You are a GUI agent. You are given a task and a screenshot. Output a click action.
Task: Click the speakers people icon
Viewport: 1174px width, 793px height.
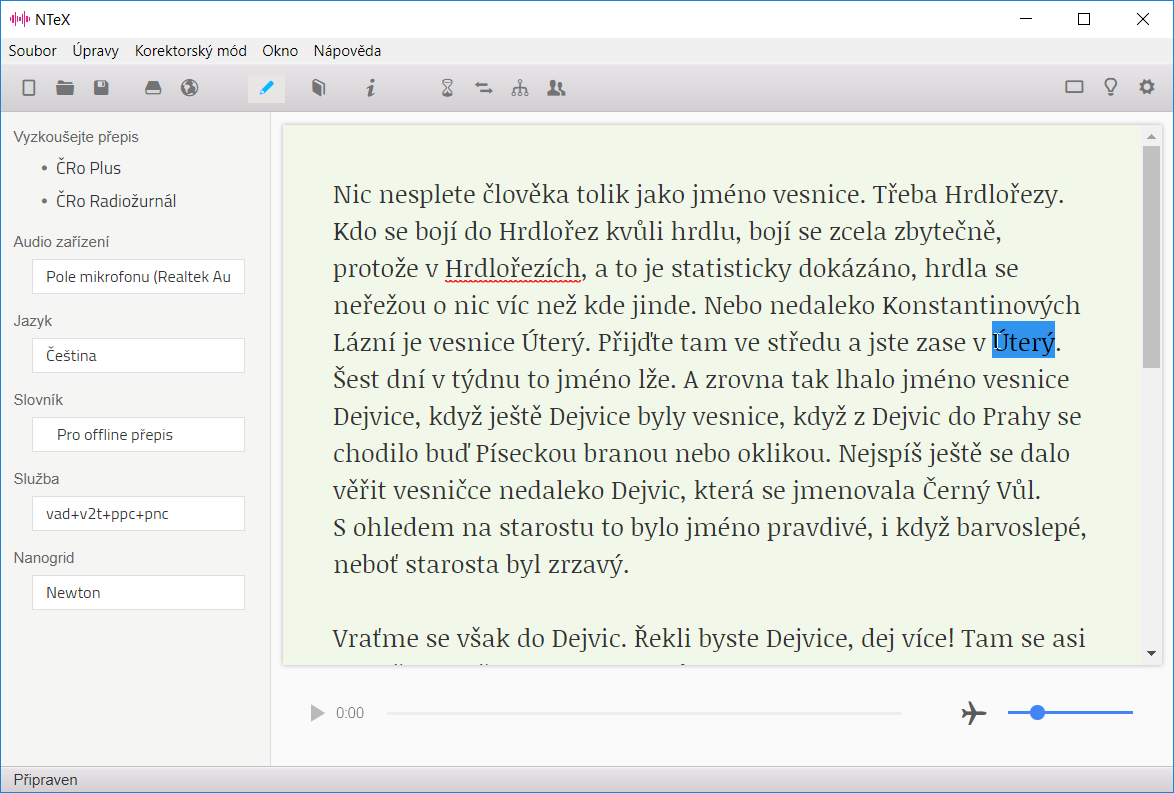click(556, 88)
